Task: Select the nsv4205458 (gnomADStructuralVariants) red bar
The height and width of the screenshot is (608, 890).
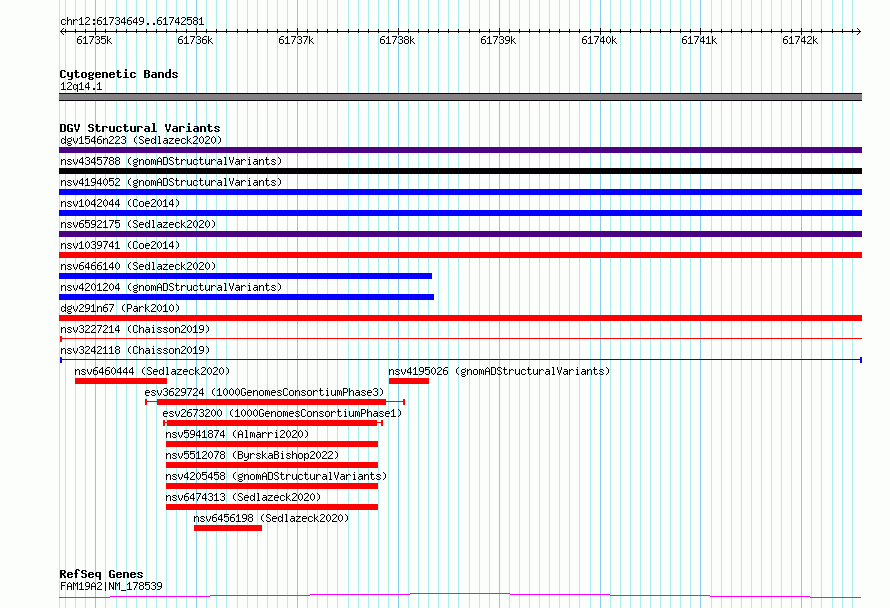Action: (272, 486)
